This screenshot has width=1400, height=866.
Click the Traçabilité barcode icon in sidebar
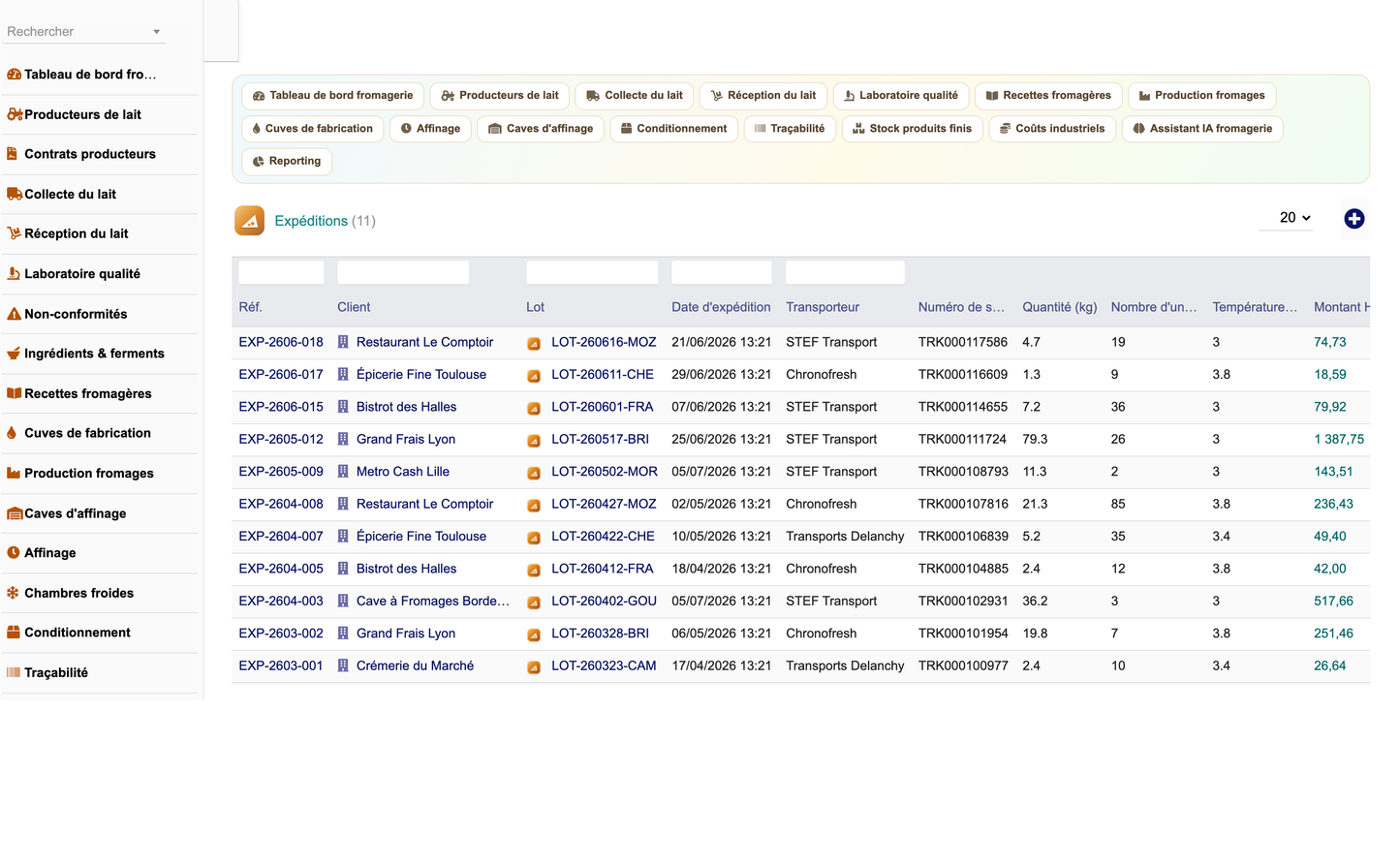coord(14,672)
